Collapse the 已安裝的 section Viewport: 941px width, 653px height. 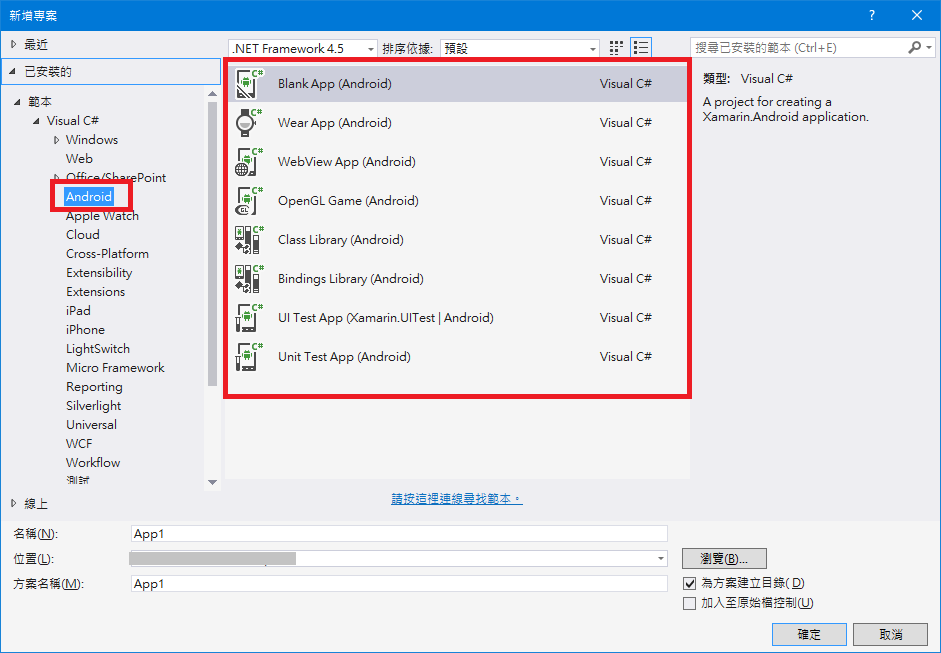13,72
